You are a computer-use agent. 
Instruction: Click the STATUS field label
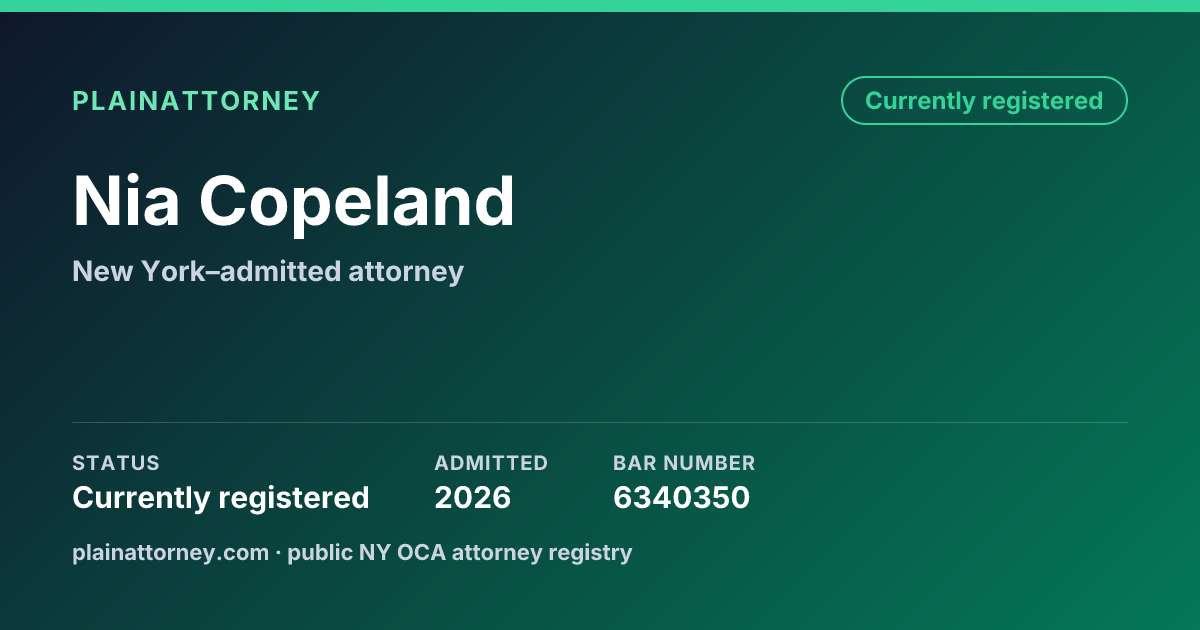click(x=116, y=463)
